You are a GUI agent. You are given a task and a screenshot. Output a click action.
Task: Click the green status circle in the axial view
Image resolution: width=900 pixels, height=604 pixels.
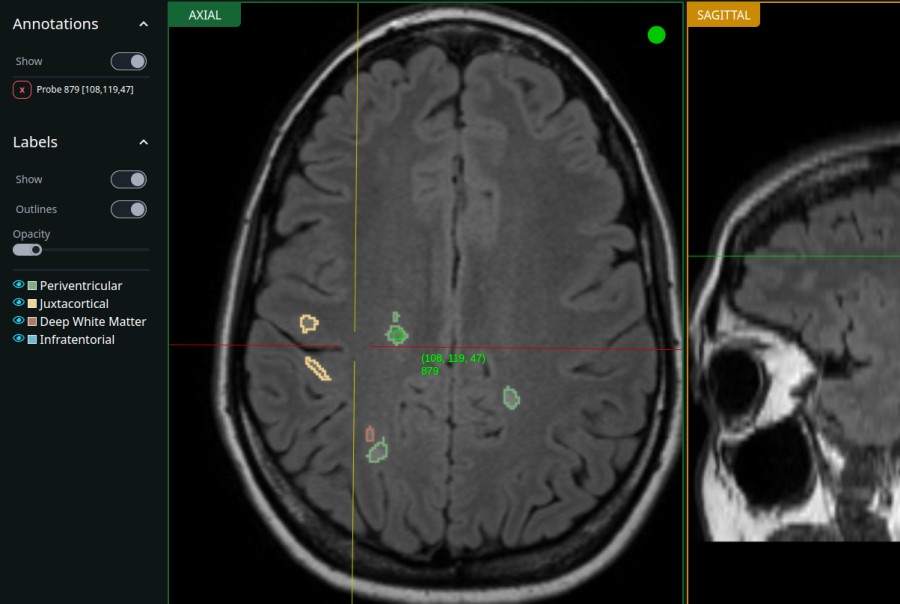[x=657, y=35]
